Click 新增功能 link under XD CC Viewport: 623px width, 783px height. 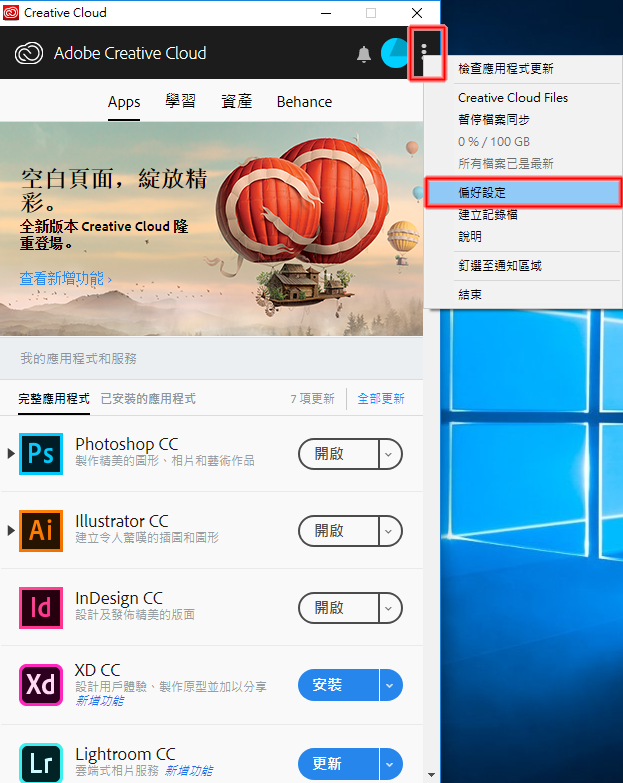(99, 701)
